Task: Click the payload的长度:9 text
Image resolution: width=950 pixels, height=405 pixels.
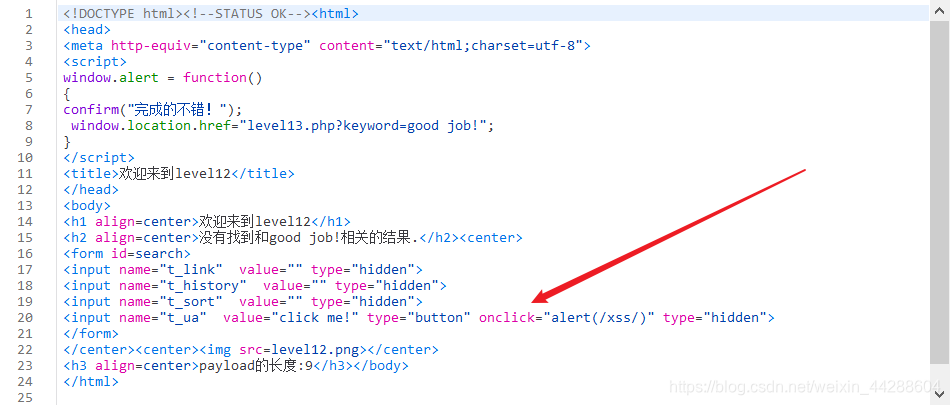Action: click(x=255, y=366)
